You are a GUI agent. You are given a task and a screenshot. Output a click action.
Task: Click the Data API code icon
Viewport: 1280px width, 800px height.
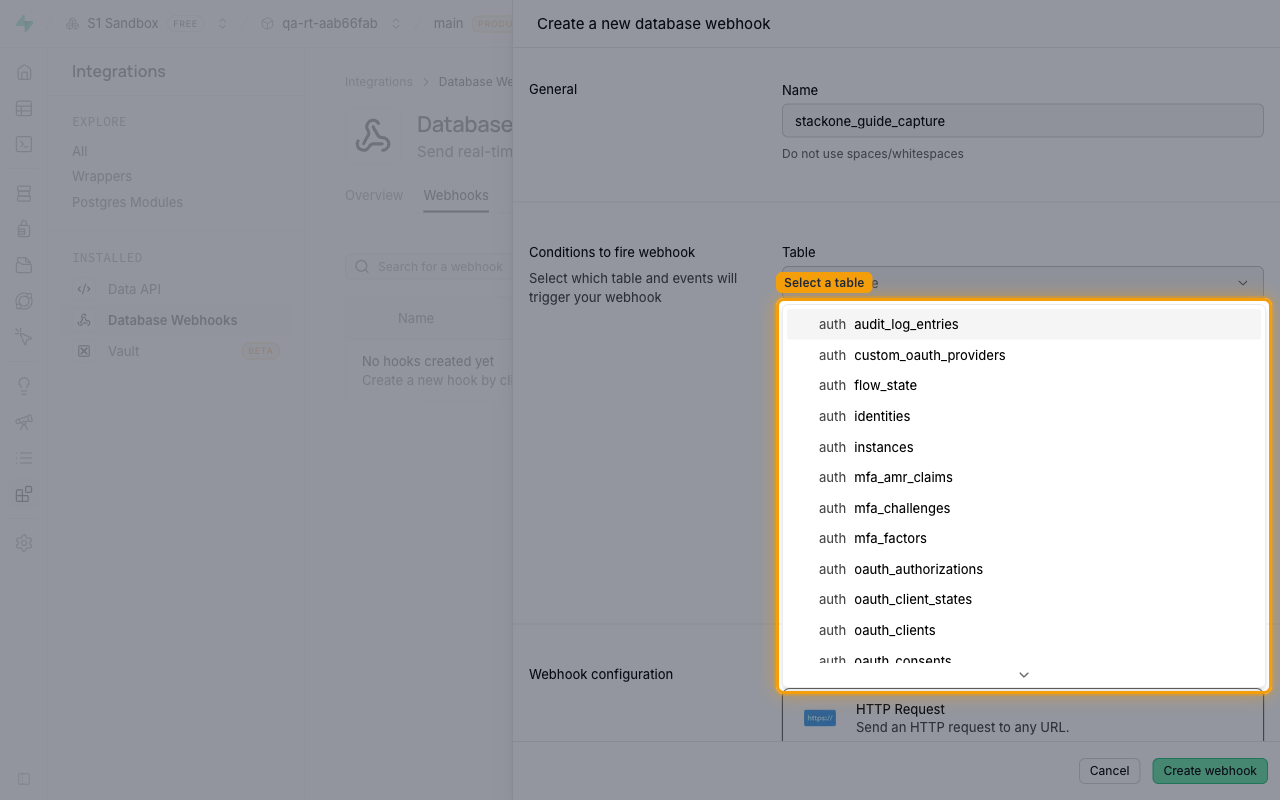84,289
